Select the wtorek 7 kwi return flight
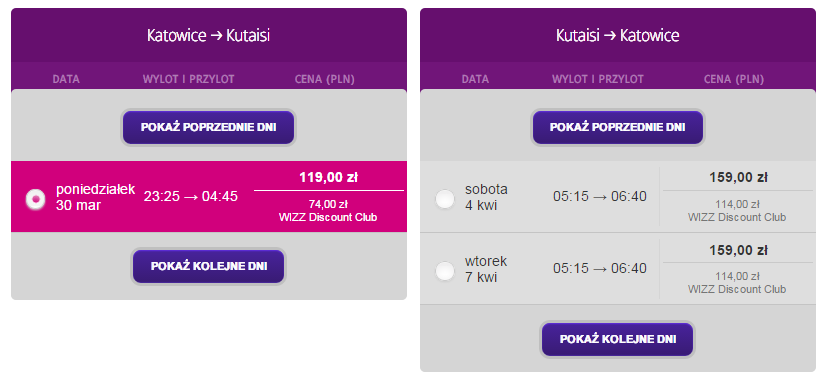Image resolution: width=825 pixels, height=379 pixels. [x=445, y=271]
